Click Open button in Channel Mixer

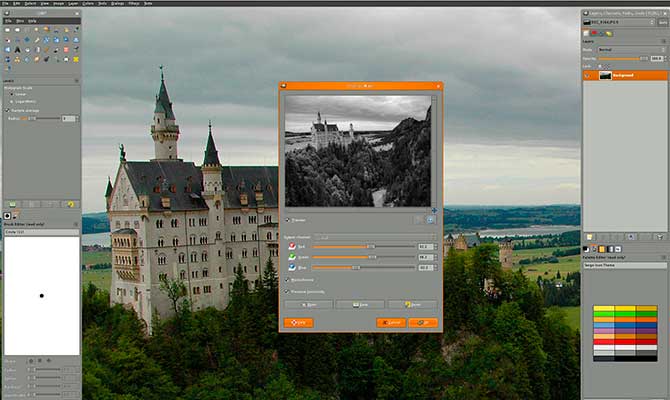(309, 305)
